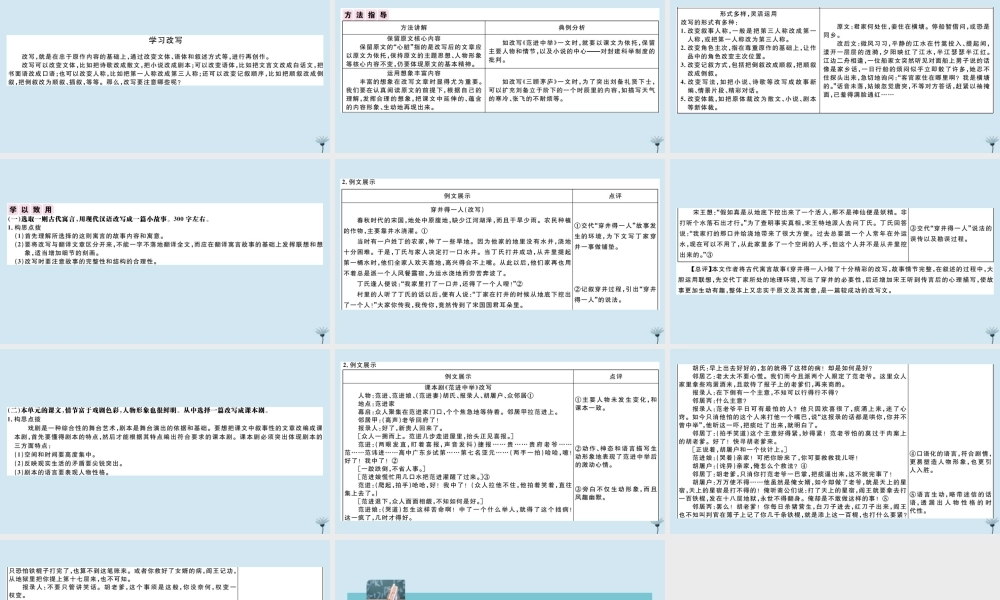Click the '1.构思点拨' line in 学以致用 slide
The height and width of the screenshot is (600, 1000).
point(24,227)
